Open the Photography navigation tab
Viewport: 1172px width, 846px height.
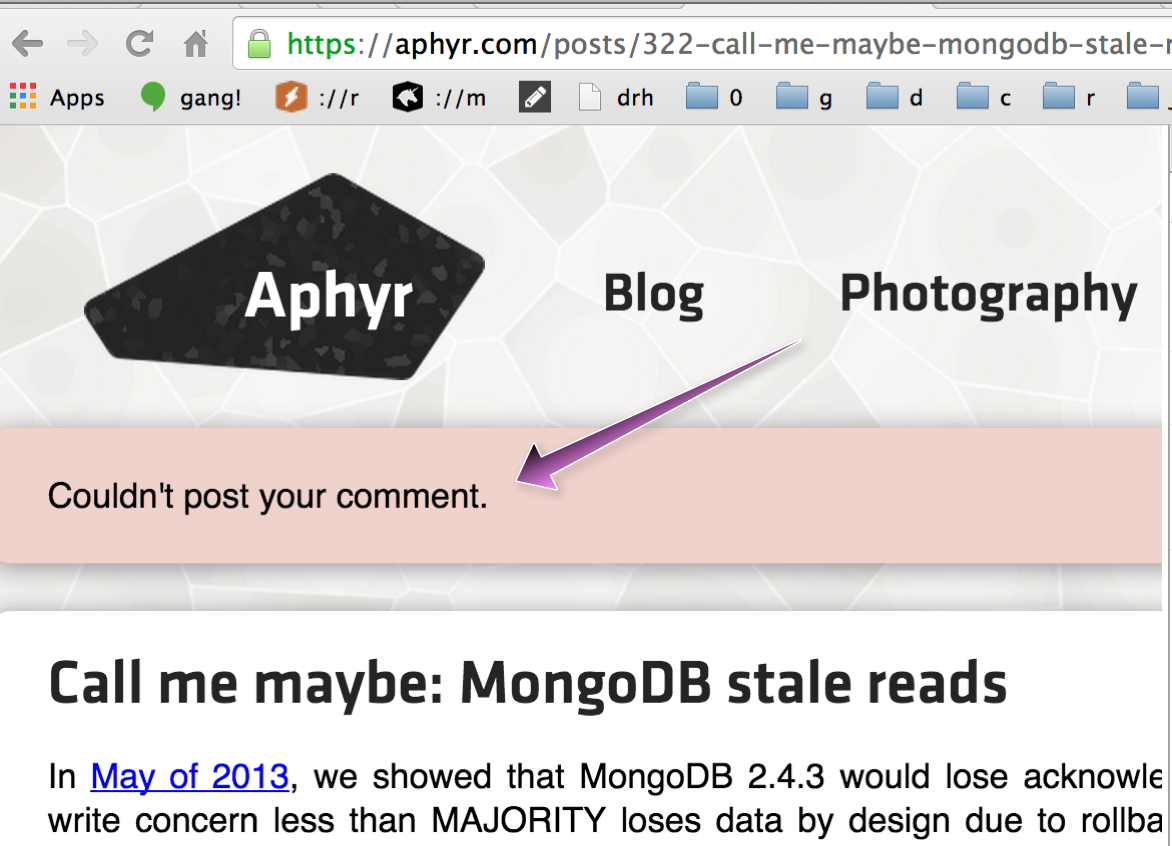988,294
